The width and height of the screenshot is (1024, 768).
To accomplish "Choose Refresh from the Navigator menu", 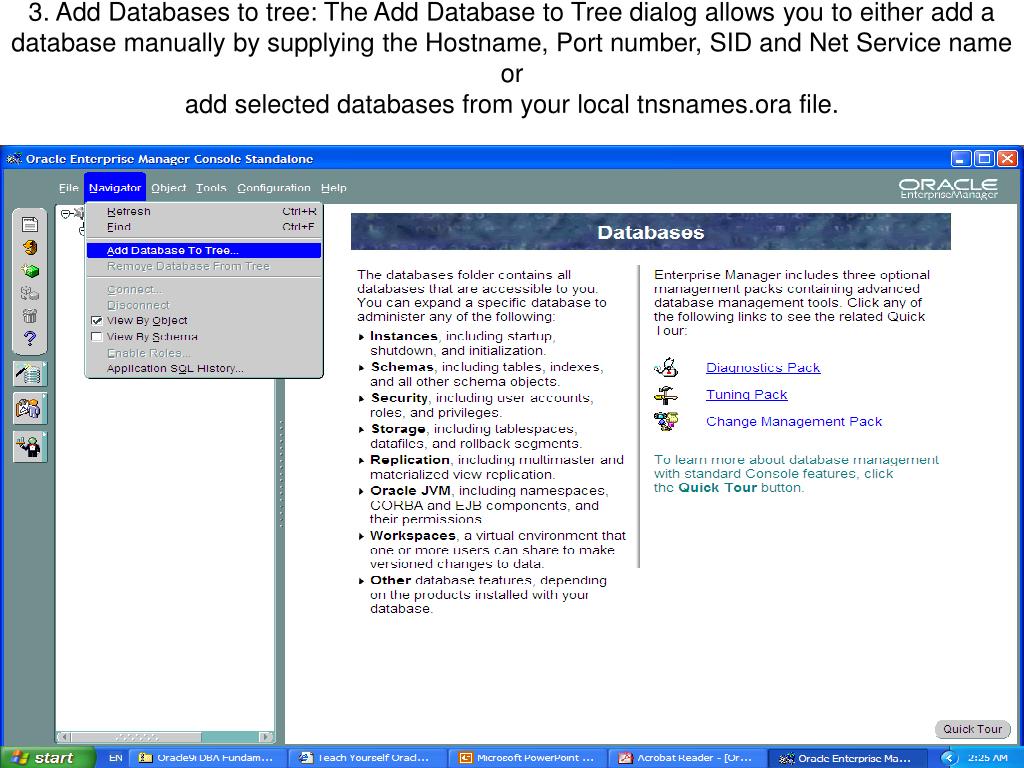I will pos(204,212).
